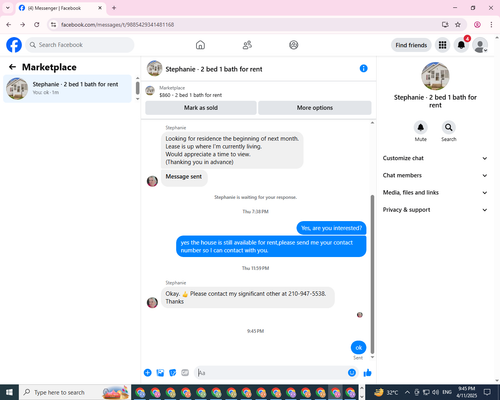Click 'Yes, are you interested?' message
Viewport: 500px width, 400px height.
(x=331, y=228)
